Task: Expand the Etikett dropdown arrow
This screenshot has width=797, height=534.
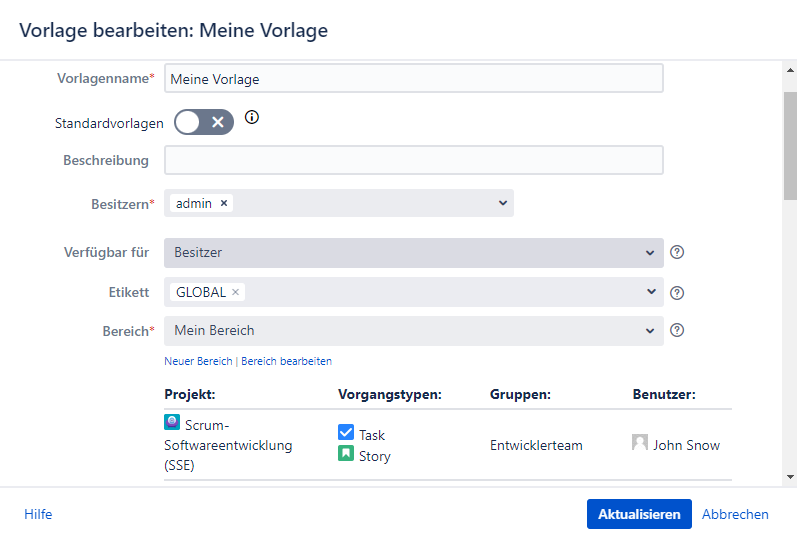Action: point(649,292)
